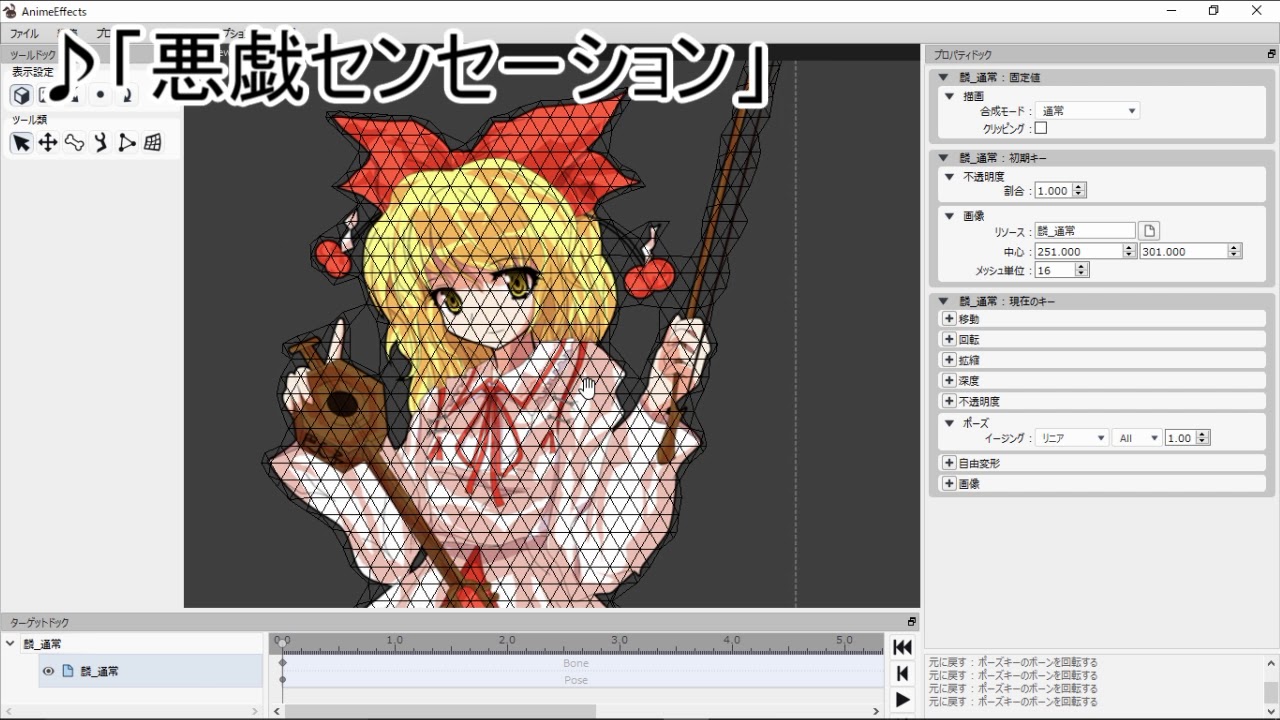Click the 中心 Y value stepper

click(x=1235, y=252)
